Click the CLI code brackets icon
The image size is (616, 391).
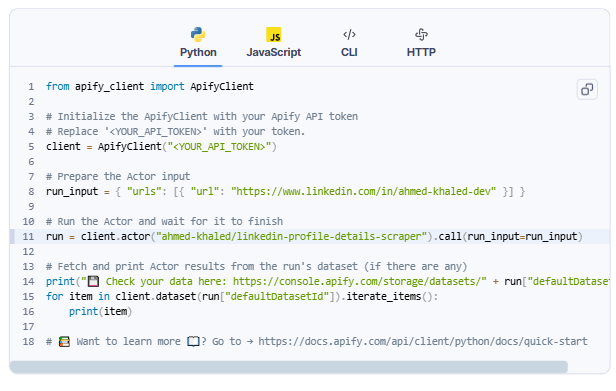349,35
